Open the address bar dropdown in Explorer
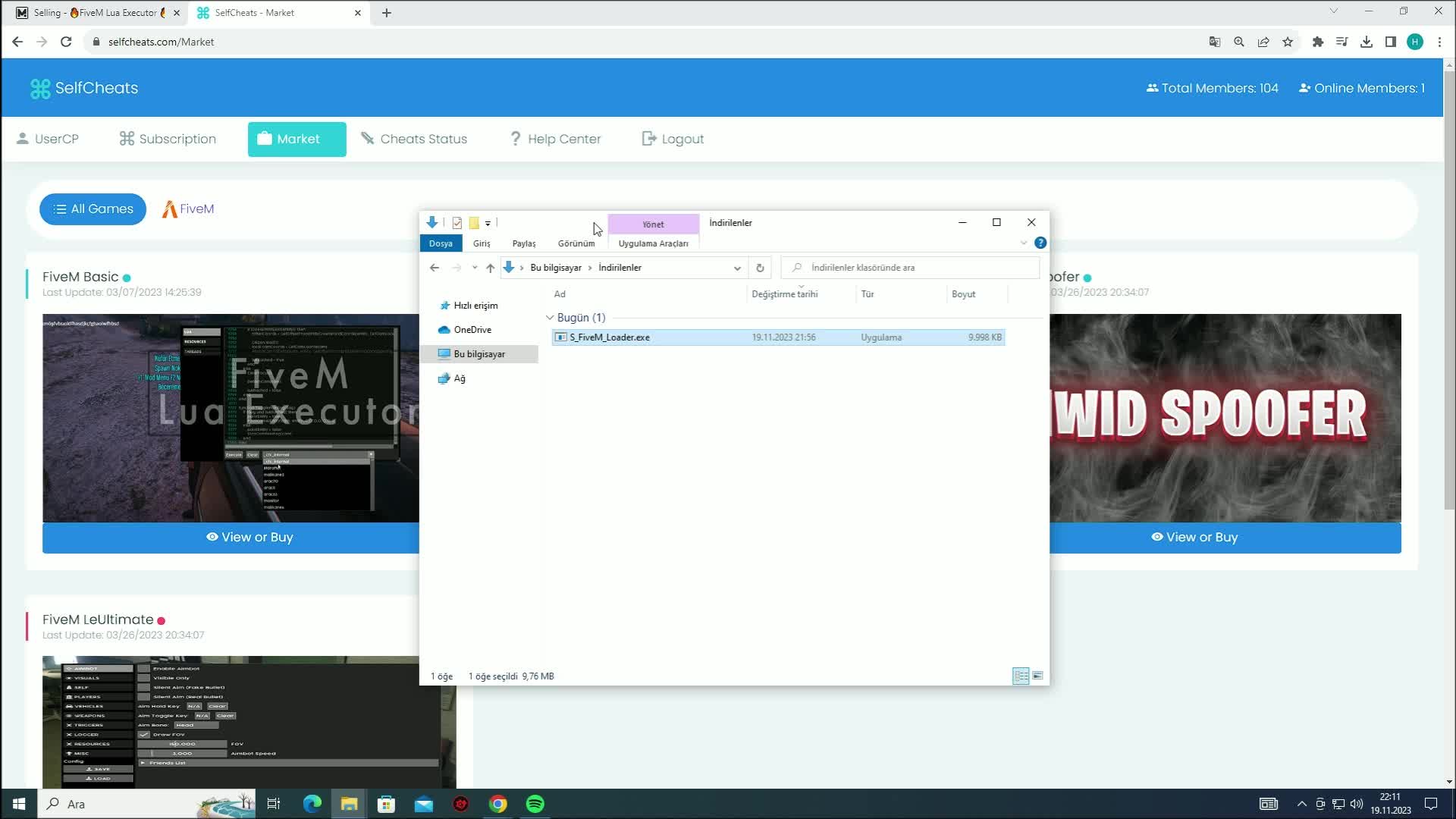 point(736,268)
